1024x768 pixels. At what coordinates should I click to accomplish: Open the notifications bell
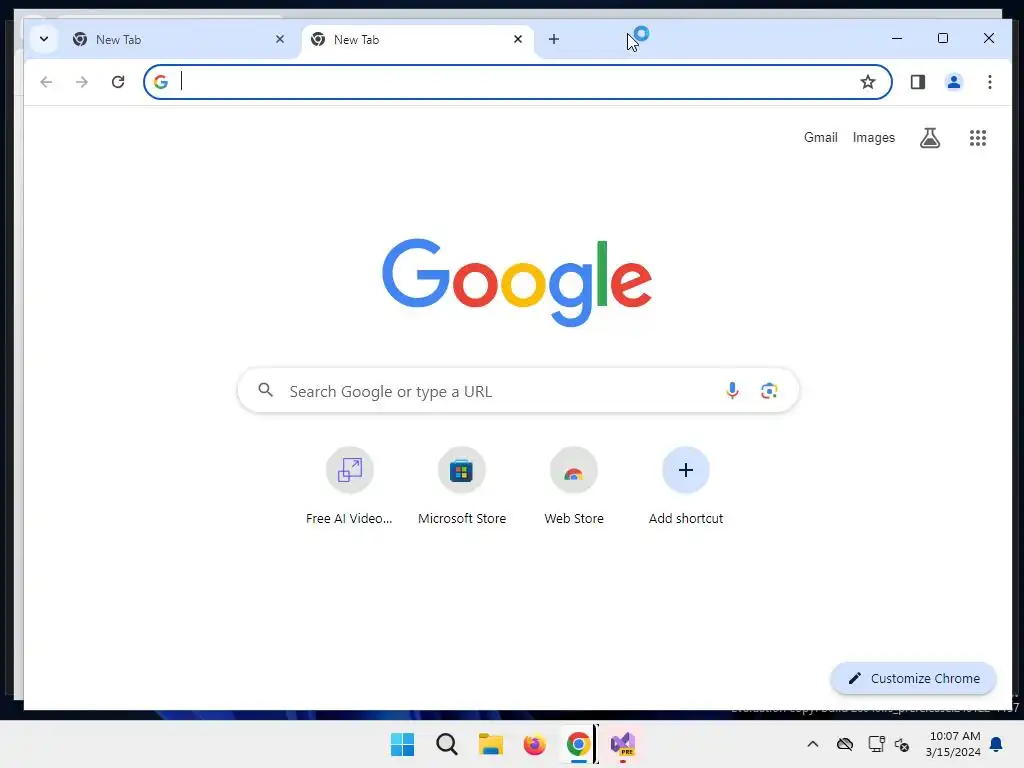(x=996, y=744)
